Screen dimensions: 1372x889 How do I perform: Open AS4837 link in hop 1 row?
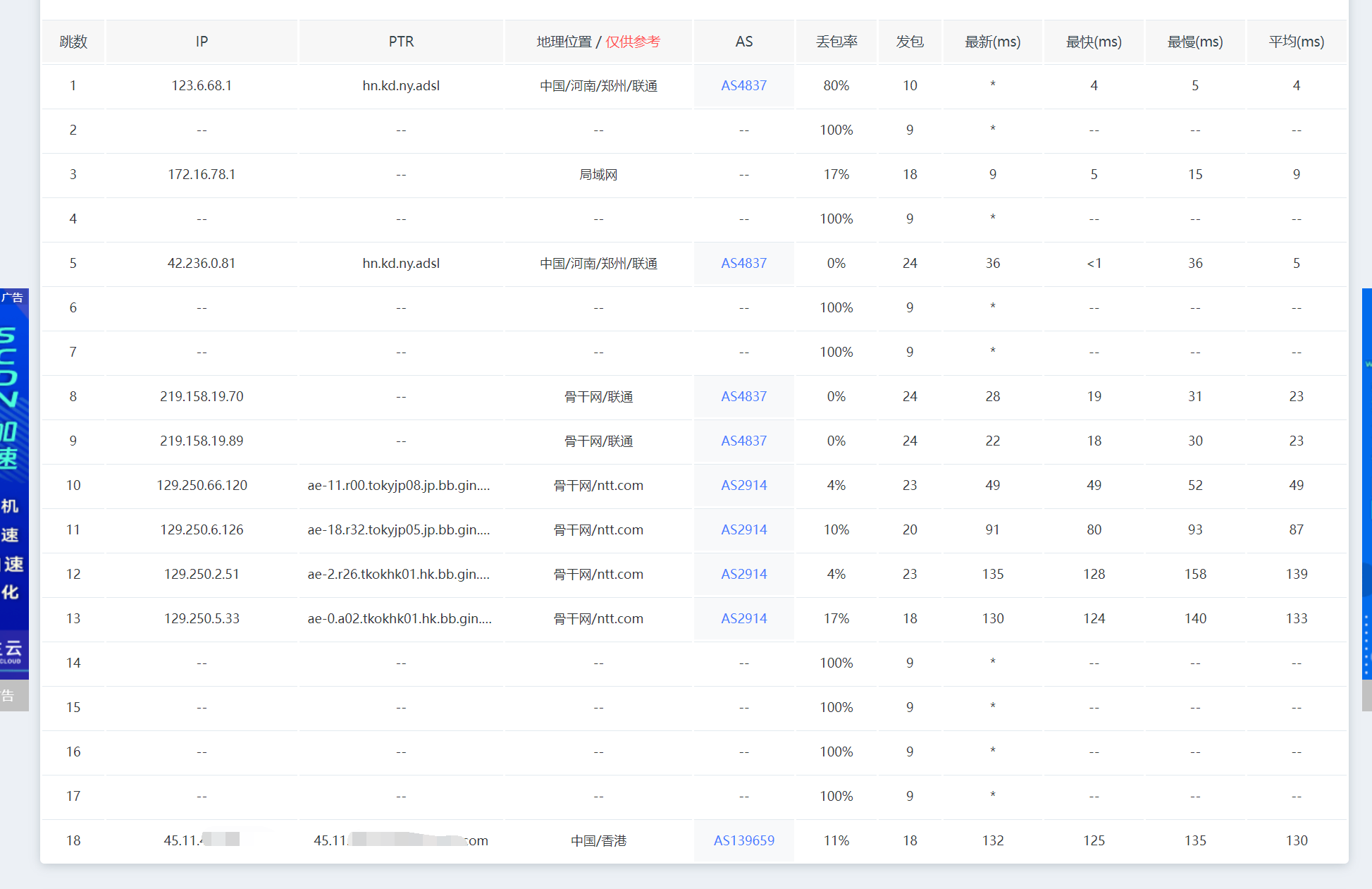pyautogui.click(x=743, y=85)
